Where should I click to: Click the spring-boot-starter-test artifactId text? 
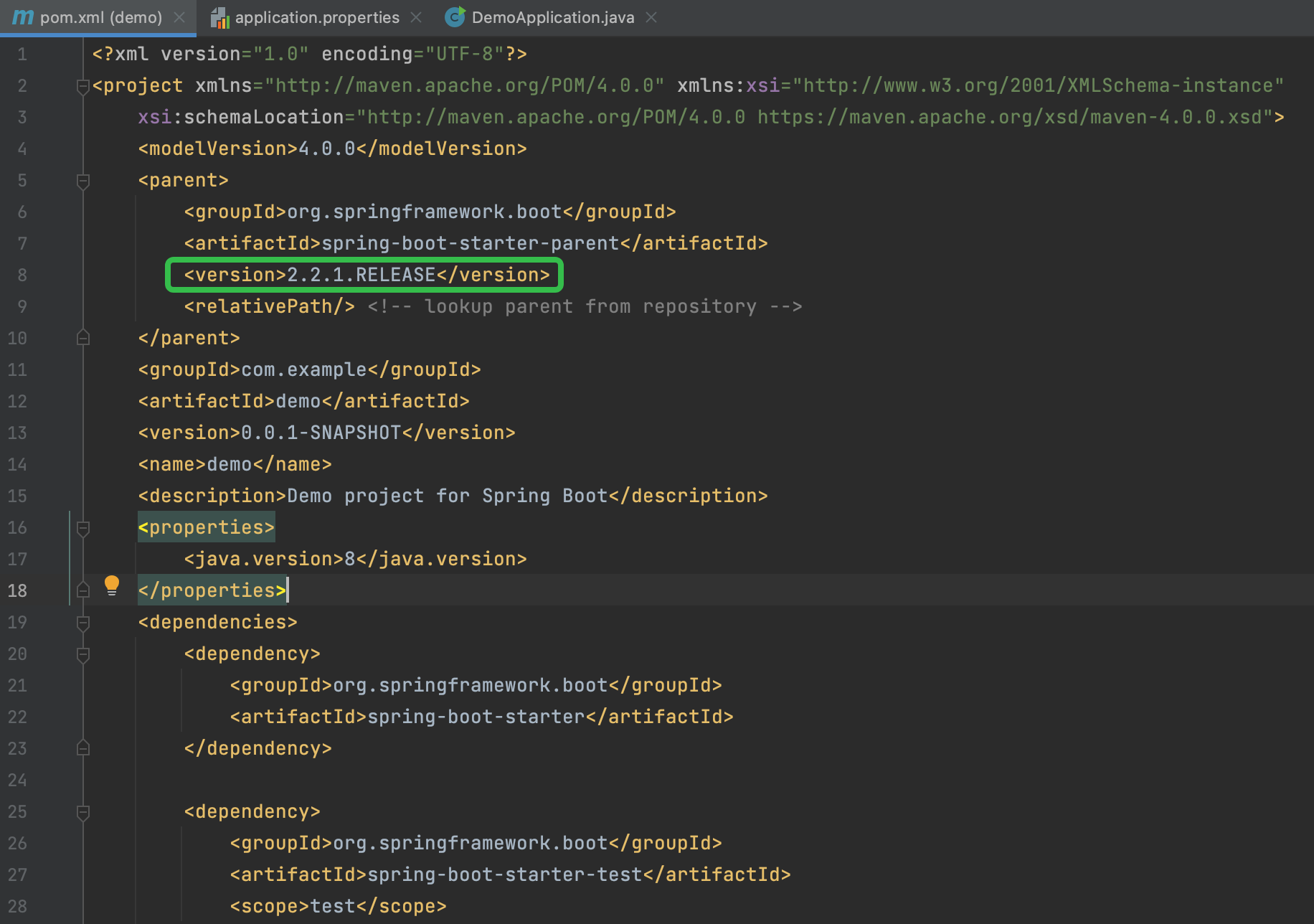504,874
